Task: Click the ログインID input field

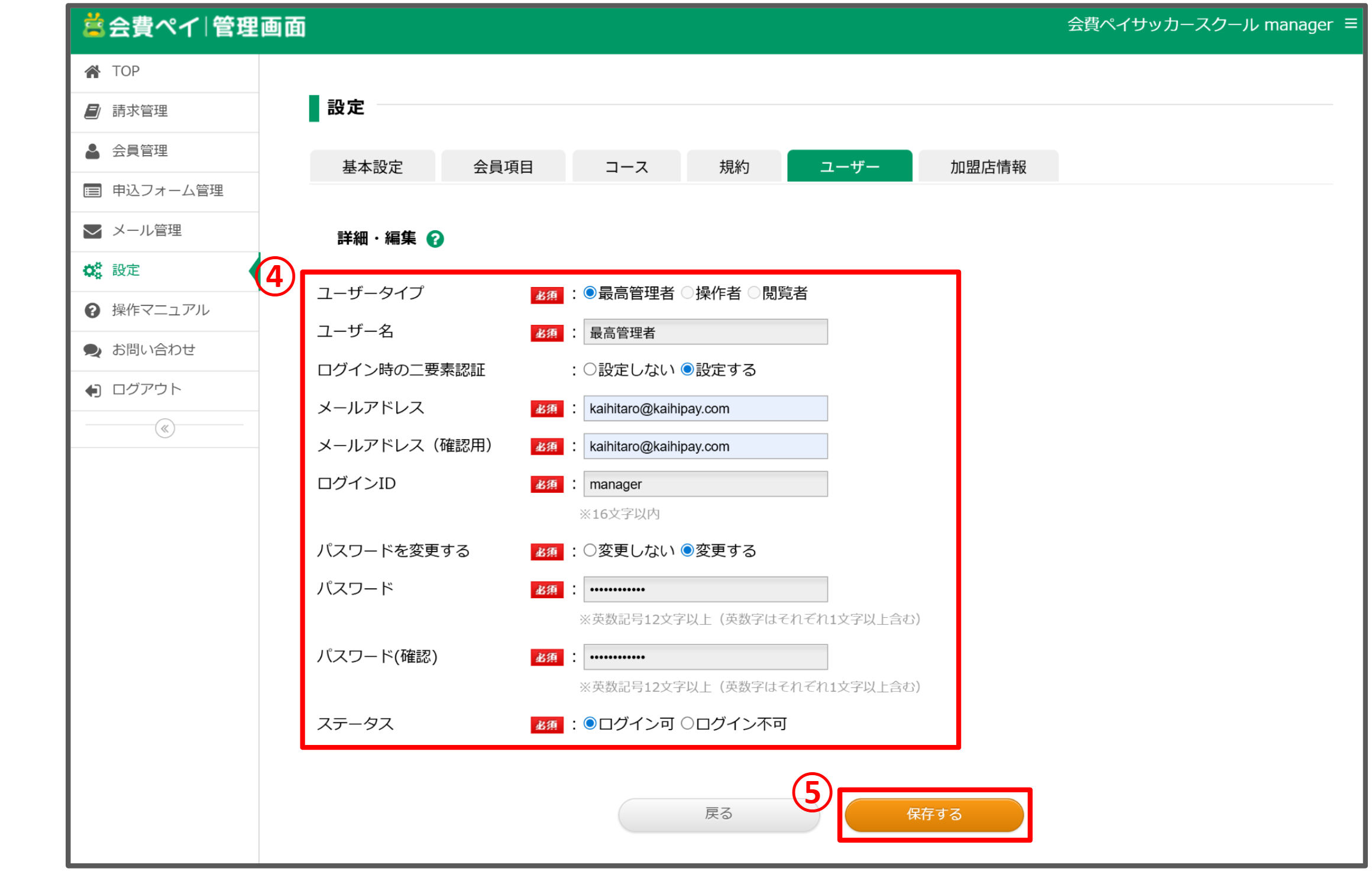Action: 705,485
